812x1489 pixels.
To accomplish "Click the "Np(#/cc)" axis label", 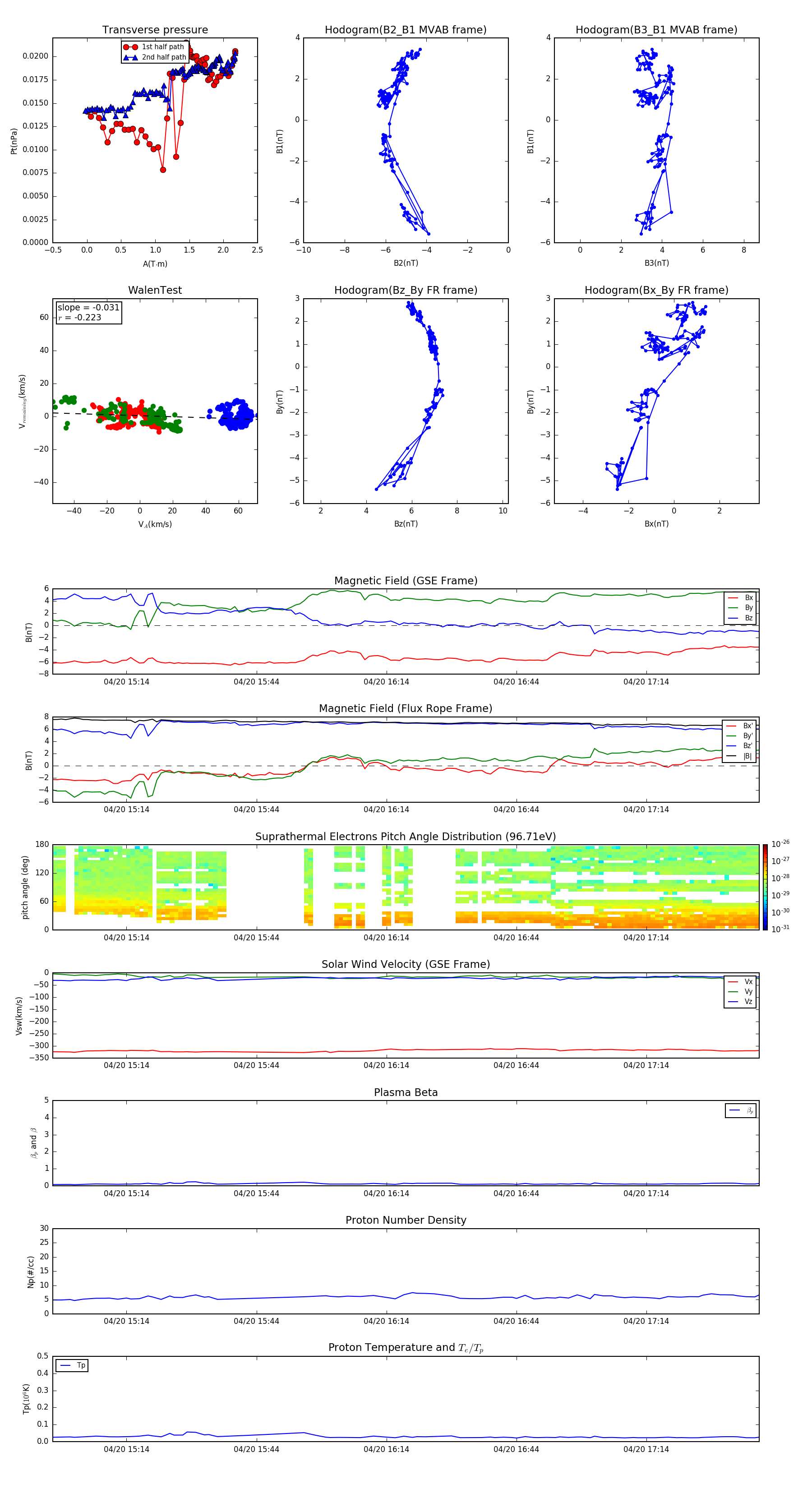I will (x=31, y=1272).
